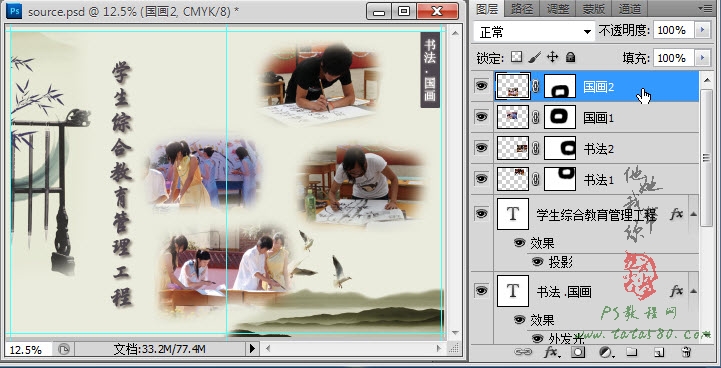Open status bar info arrow menu
Image resolution: width=721 pixels, height=368 pixels.
252,349
